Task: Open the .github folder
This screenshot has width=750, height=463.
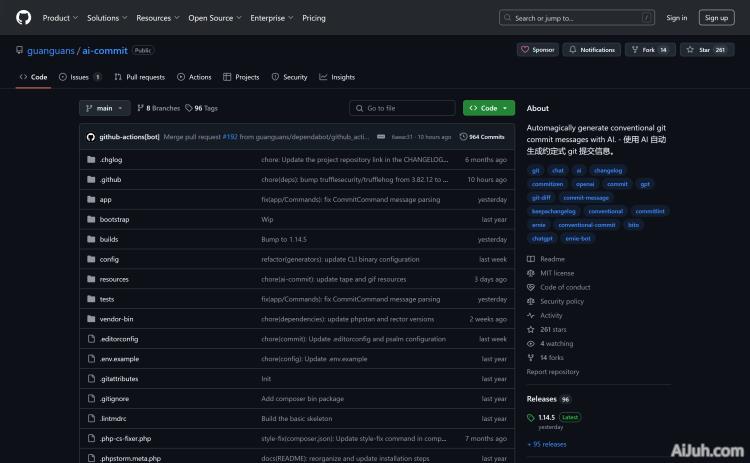Action: pyautogui.click(x=110, y=179)
